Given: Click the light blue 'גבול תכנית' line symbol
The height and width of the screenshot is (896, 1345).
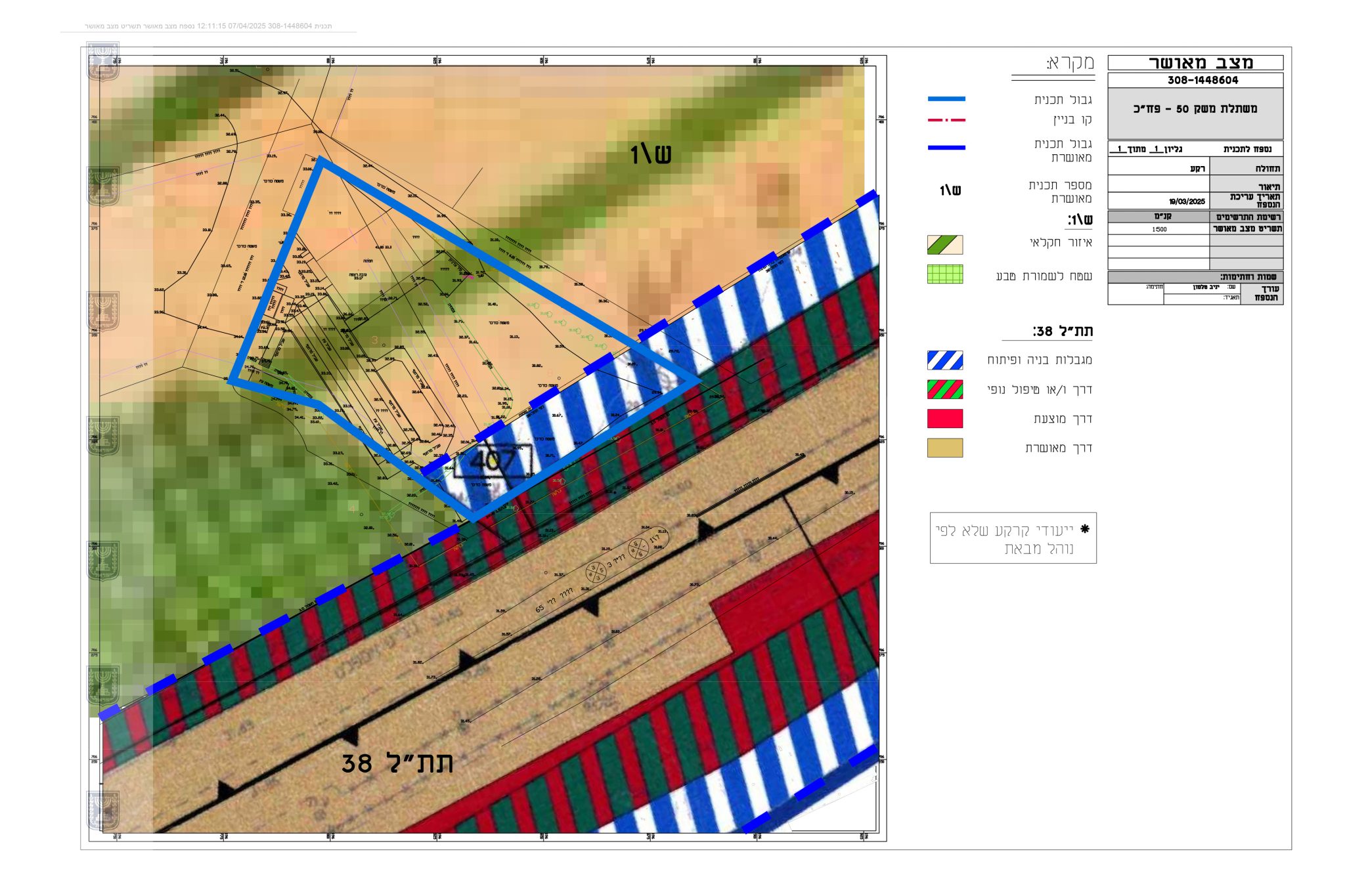Looking at the screenshot, I should 946,99.
